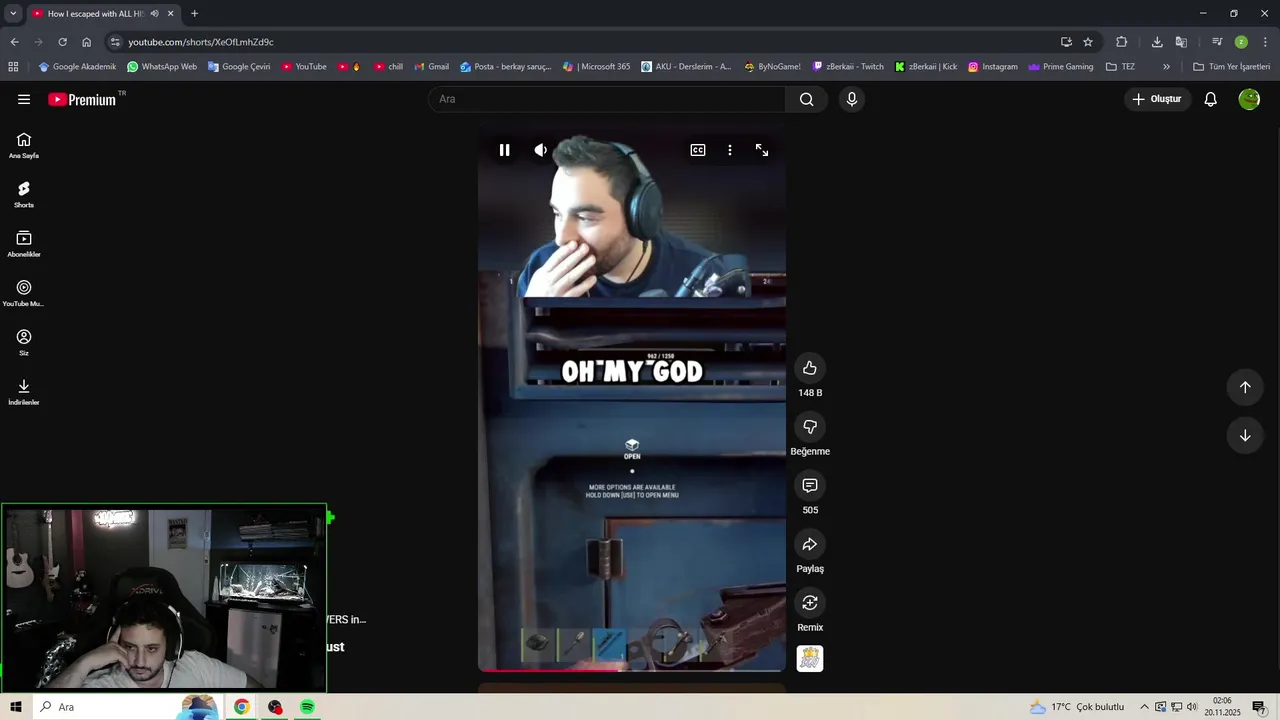
Task: Open Google Akademik bookmark
Action: coord(77,67)
